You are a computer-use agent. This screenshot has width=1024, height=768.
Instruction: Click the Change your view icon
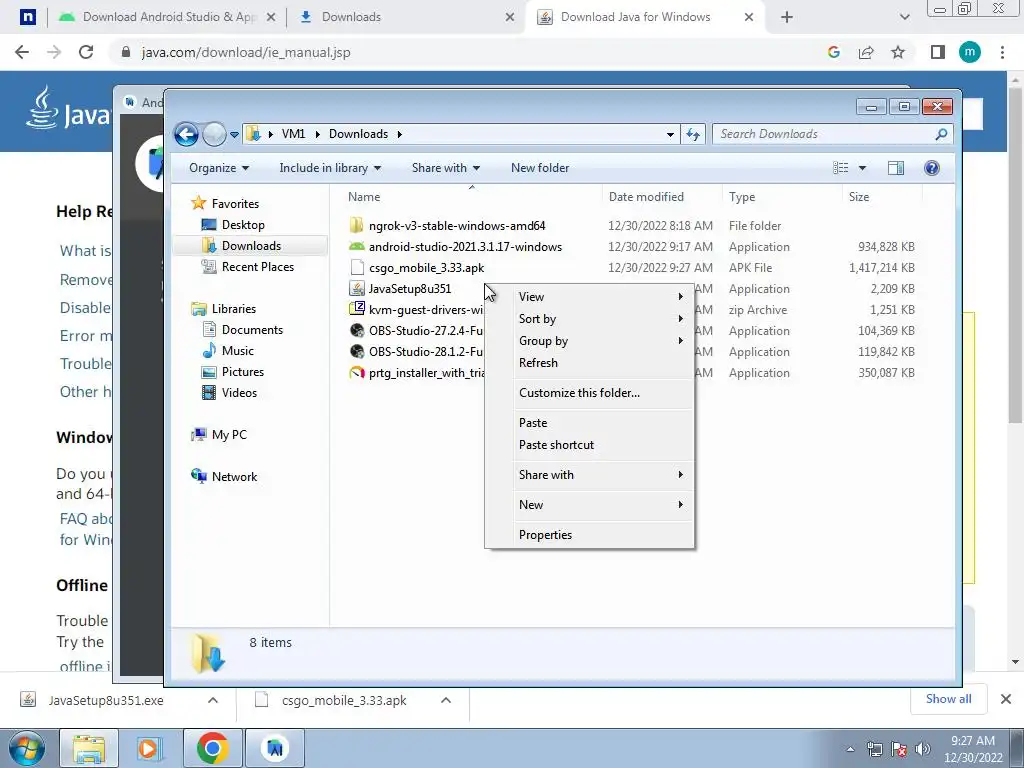(x=841, y=168)
